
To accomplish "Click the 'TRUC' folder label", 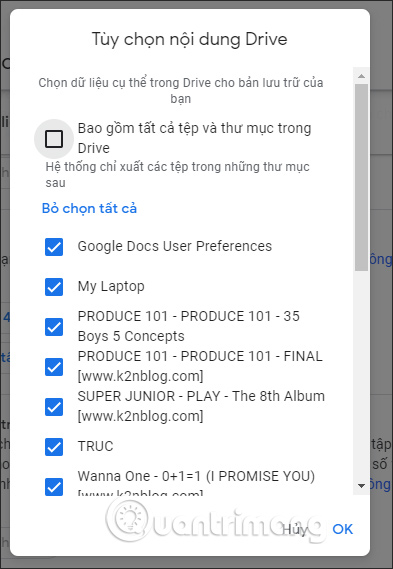I will (x=95, y=446).
